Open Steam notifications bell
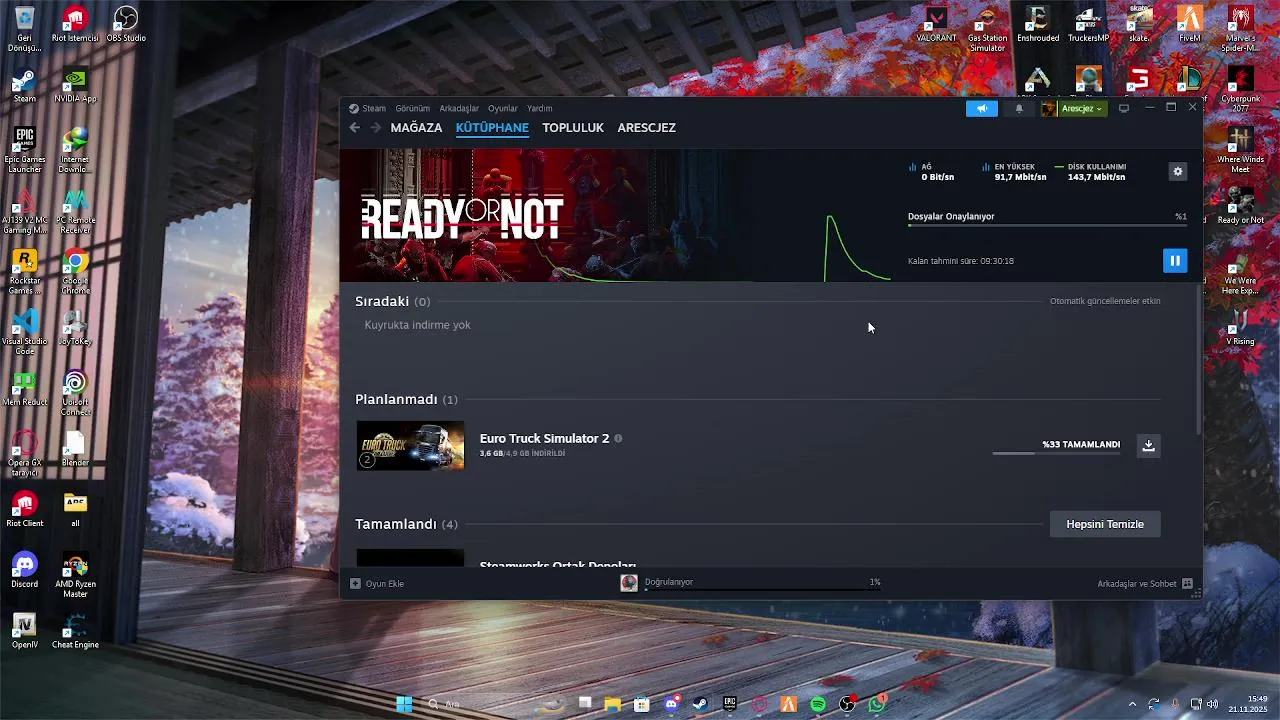 click(1019, 108)
